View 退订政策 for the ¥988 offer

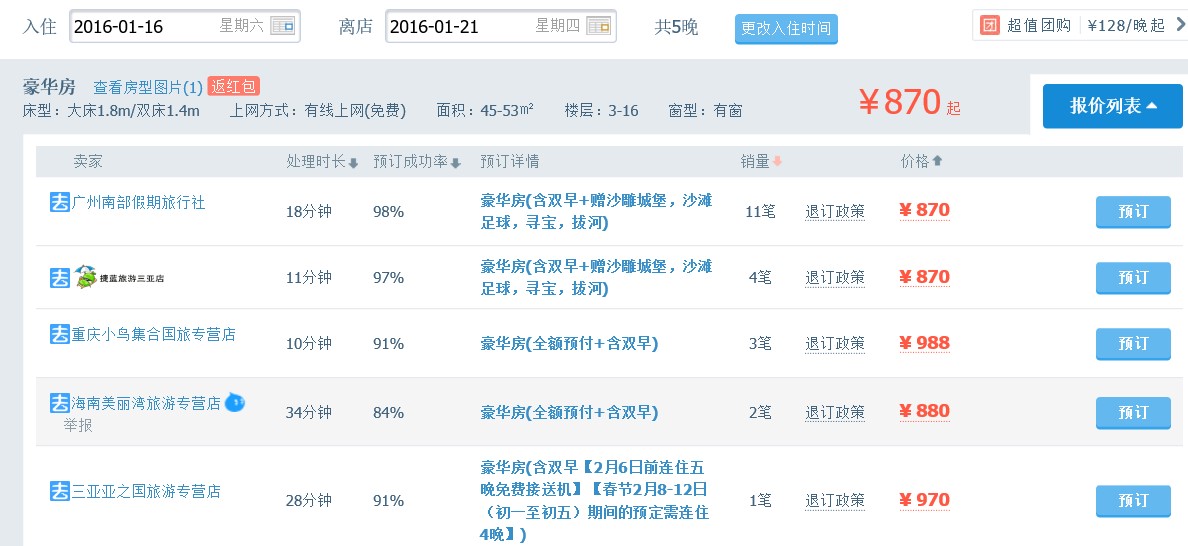[x=834, y=343]
